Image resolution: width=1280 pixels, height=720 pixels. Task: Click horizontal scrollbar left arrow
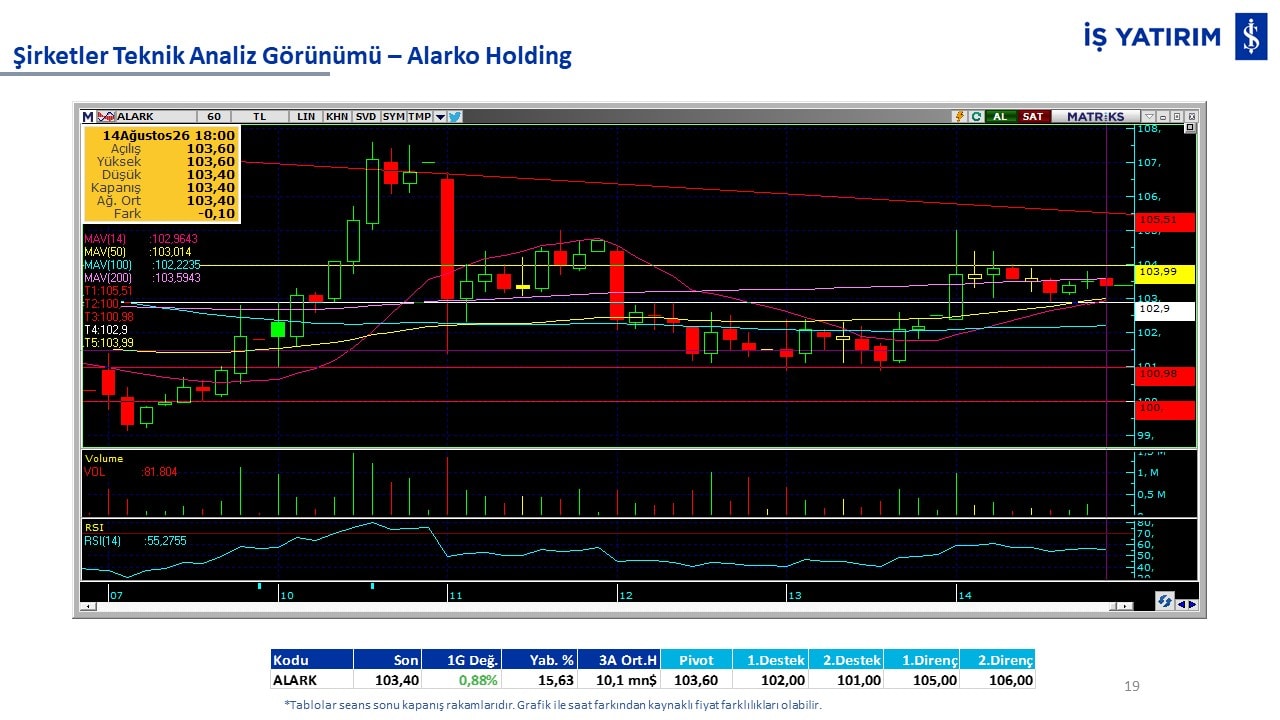(88, 606)
